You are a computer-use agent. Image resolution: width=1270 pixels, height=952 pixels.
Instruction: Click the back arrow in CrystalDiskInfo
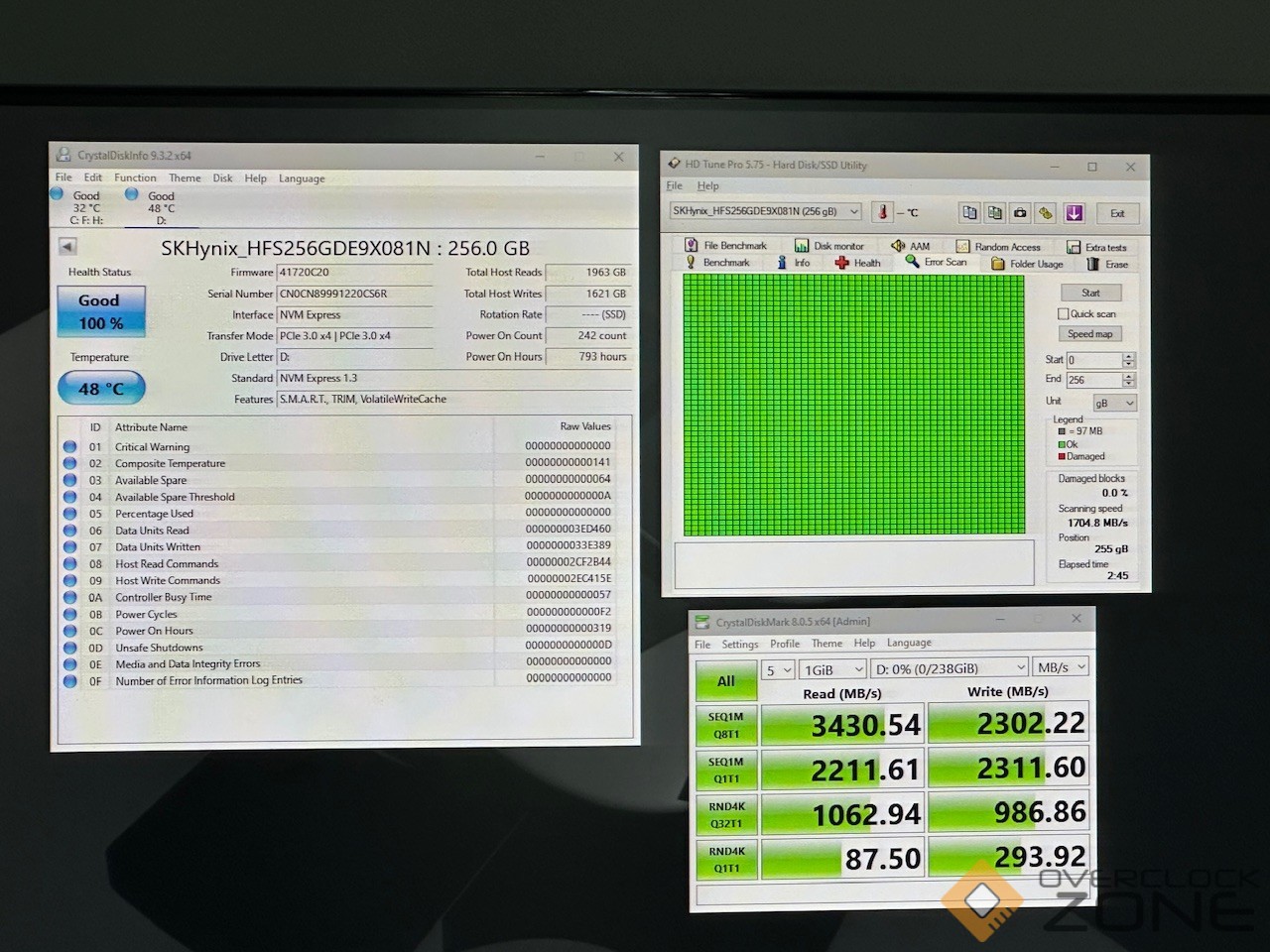67,247
